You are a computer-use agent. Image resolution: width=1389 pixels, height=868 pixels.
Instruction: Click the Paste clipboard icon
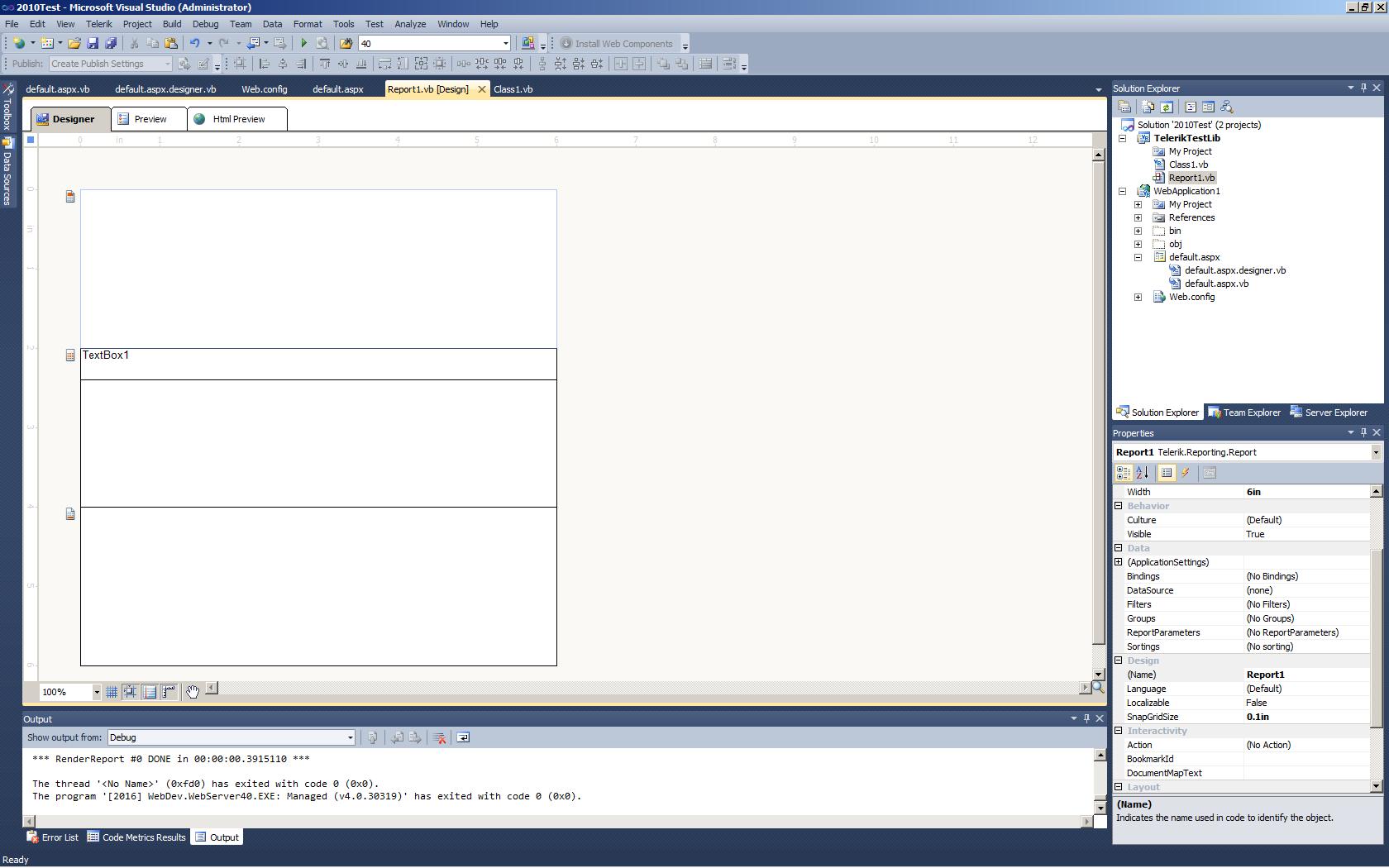(x=171, y=44)
